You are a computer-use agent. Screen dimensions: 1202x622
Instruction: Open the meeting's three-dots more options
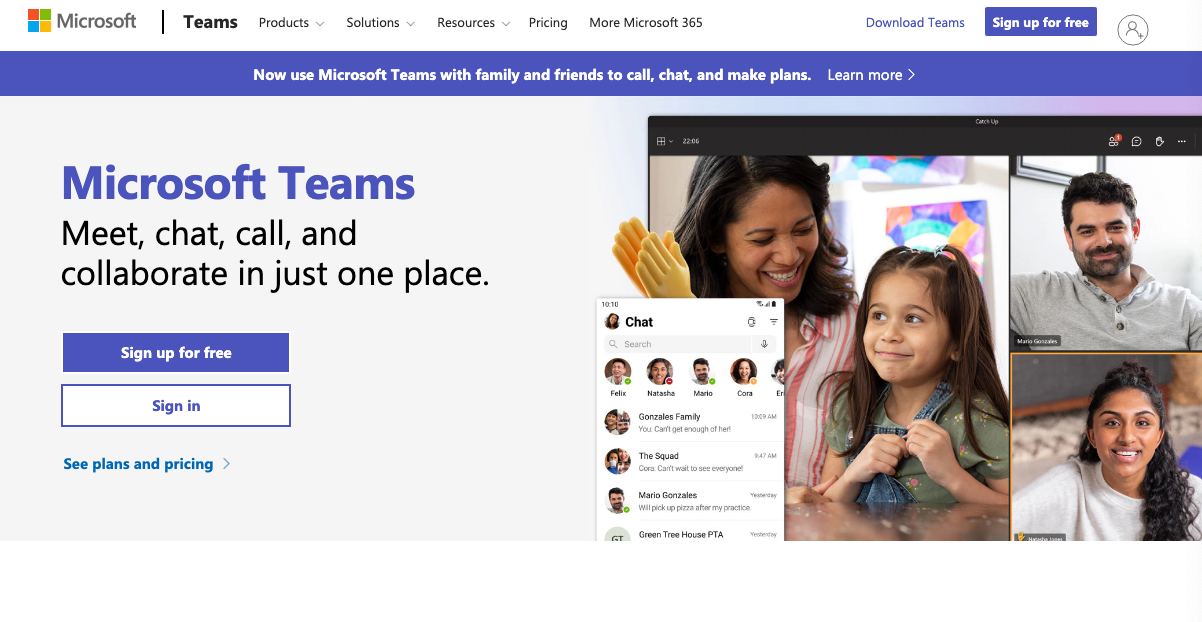(x=1182, y=142)
